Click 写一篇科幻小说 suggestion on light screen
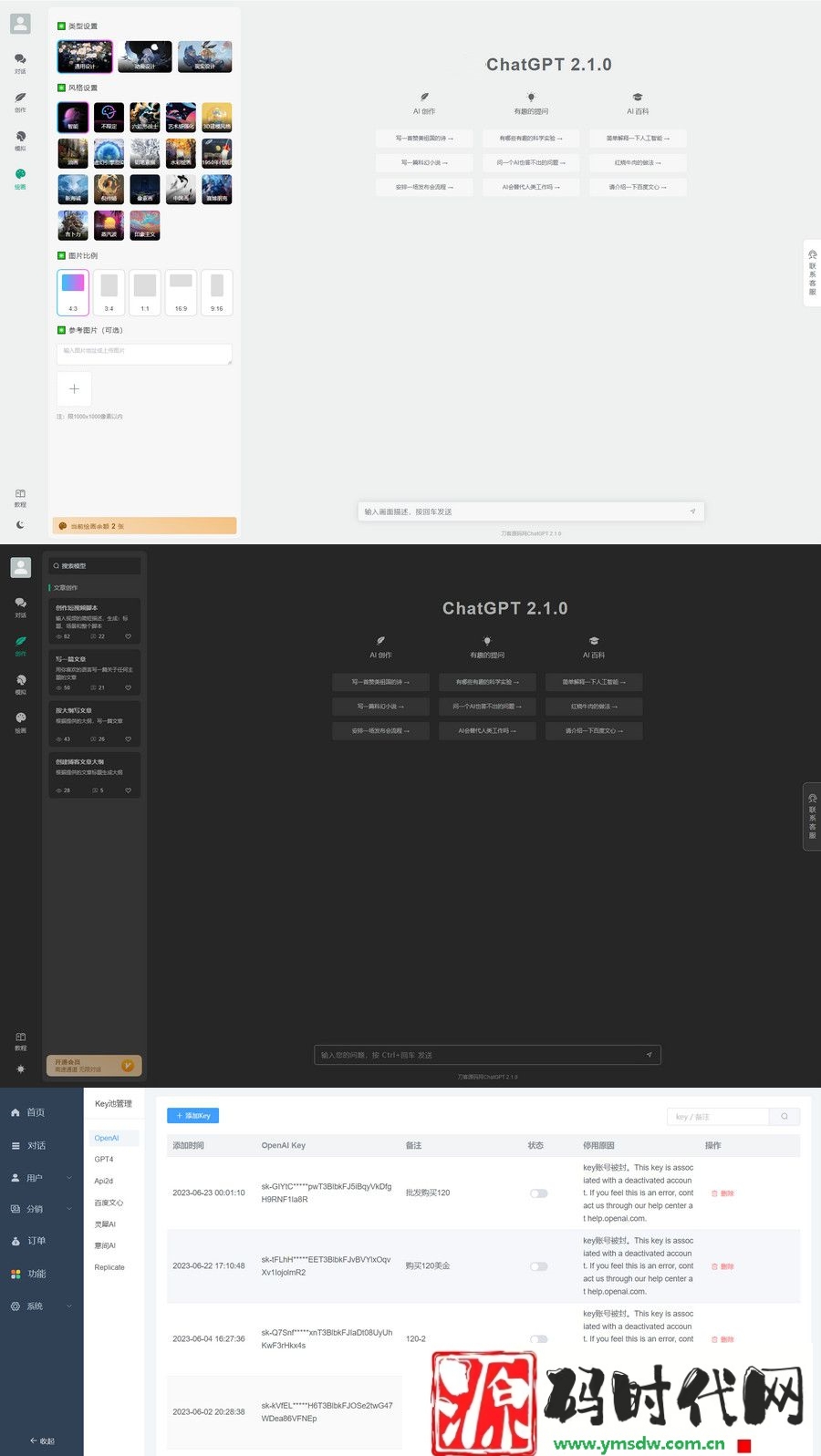The height and width of the screenshot is (1456, 821). [424, 162]
